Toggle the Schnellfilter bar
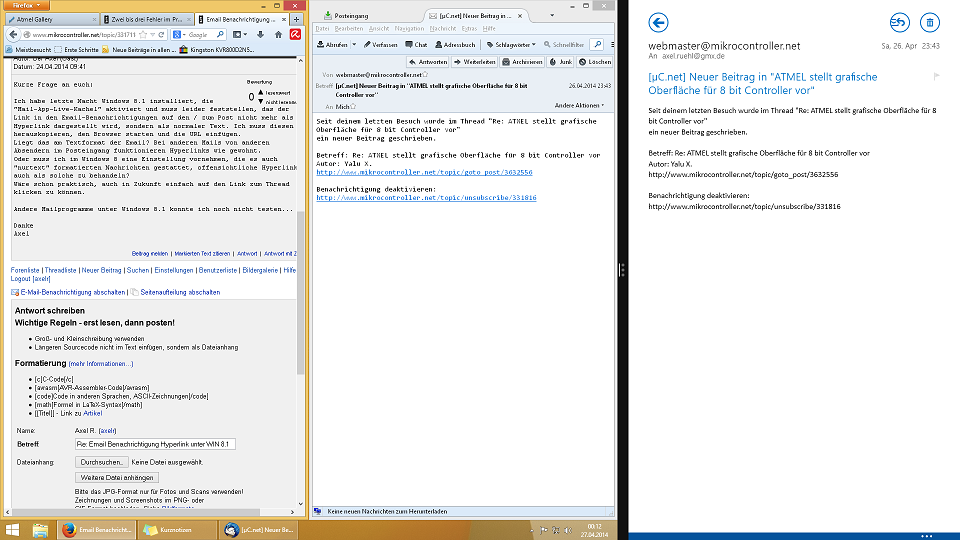The height and width of the screenshot is (540, 960). [564, 45]
